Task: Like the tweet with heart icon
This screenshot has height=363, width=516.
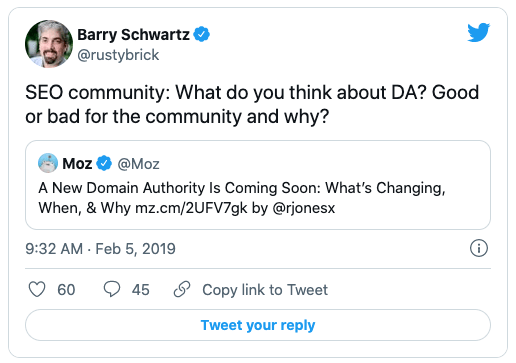Action: pos(37,289)
